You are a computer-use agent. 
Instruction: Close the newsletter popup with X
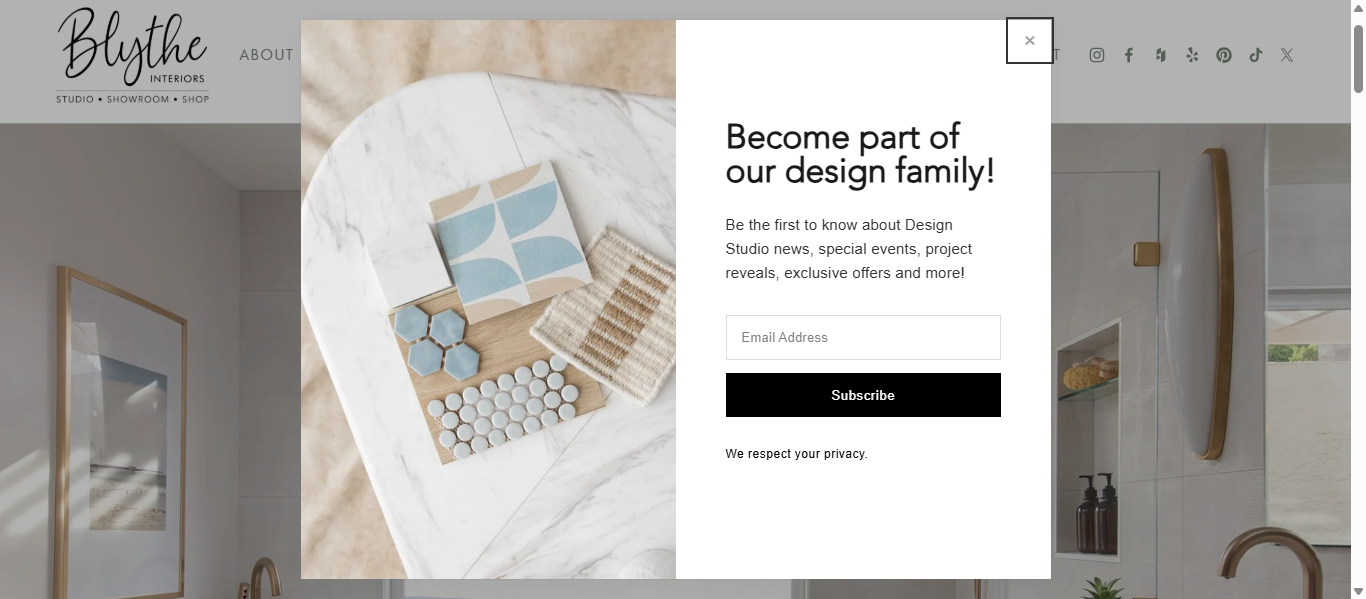pyautogui.click(x=1029, y=41)
